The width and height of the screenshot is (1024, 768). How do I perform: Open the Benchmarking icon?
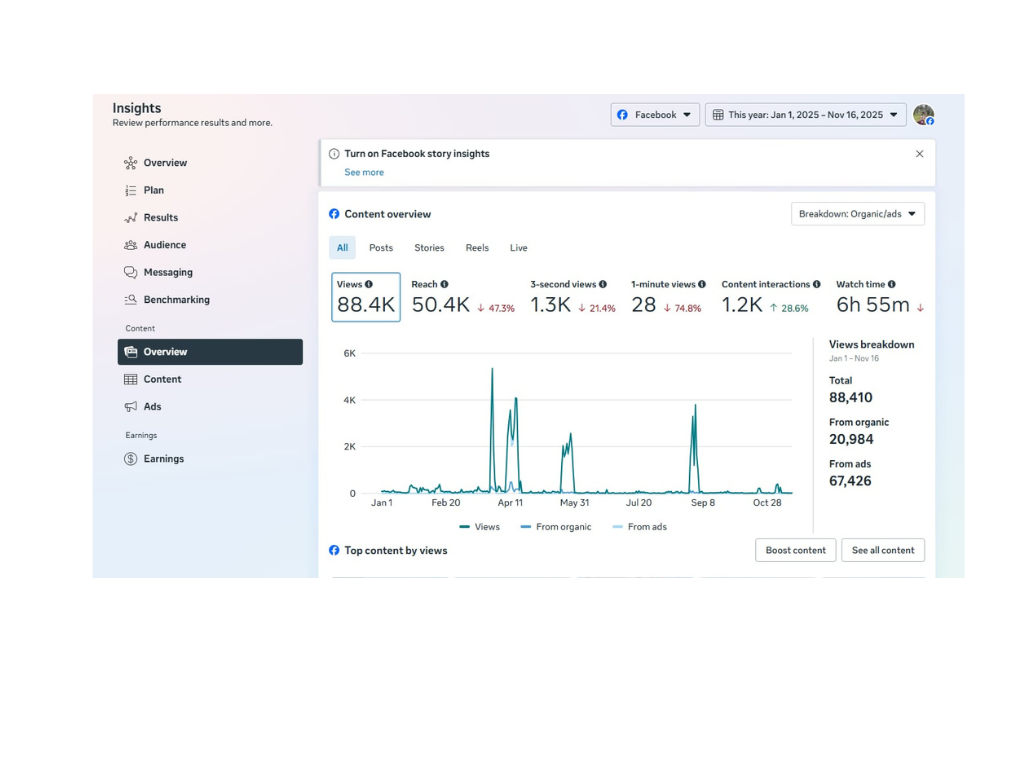pyautogui.click(x=130, y=300)
